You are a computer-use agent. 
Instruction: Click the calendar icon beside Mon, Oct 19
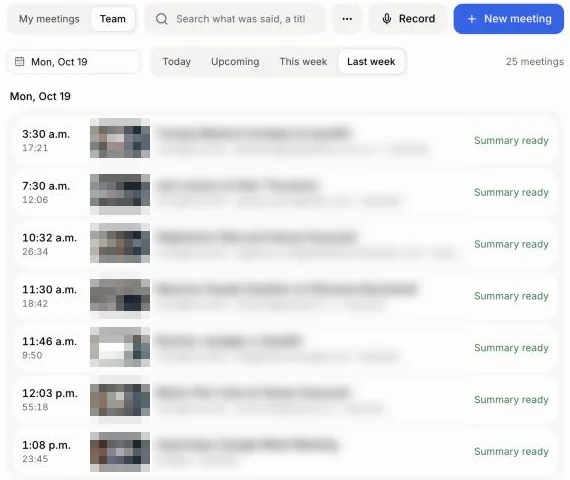tap(20, 61)
